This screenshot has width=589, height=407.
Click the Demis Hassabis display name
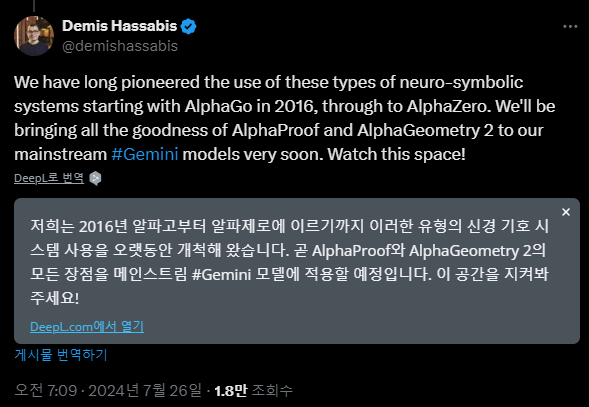[x=119, y=26]
